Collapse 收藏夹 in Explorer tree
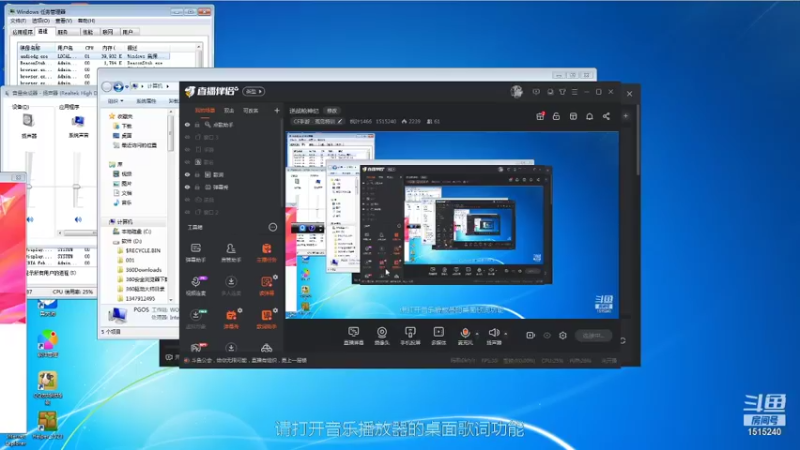Screen dimensions: 800x450 123,116
